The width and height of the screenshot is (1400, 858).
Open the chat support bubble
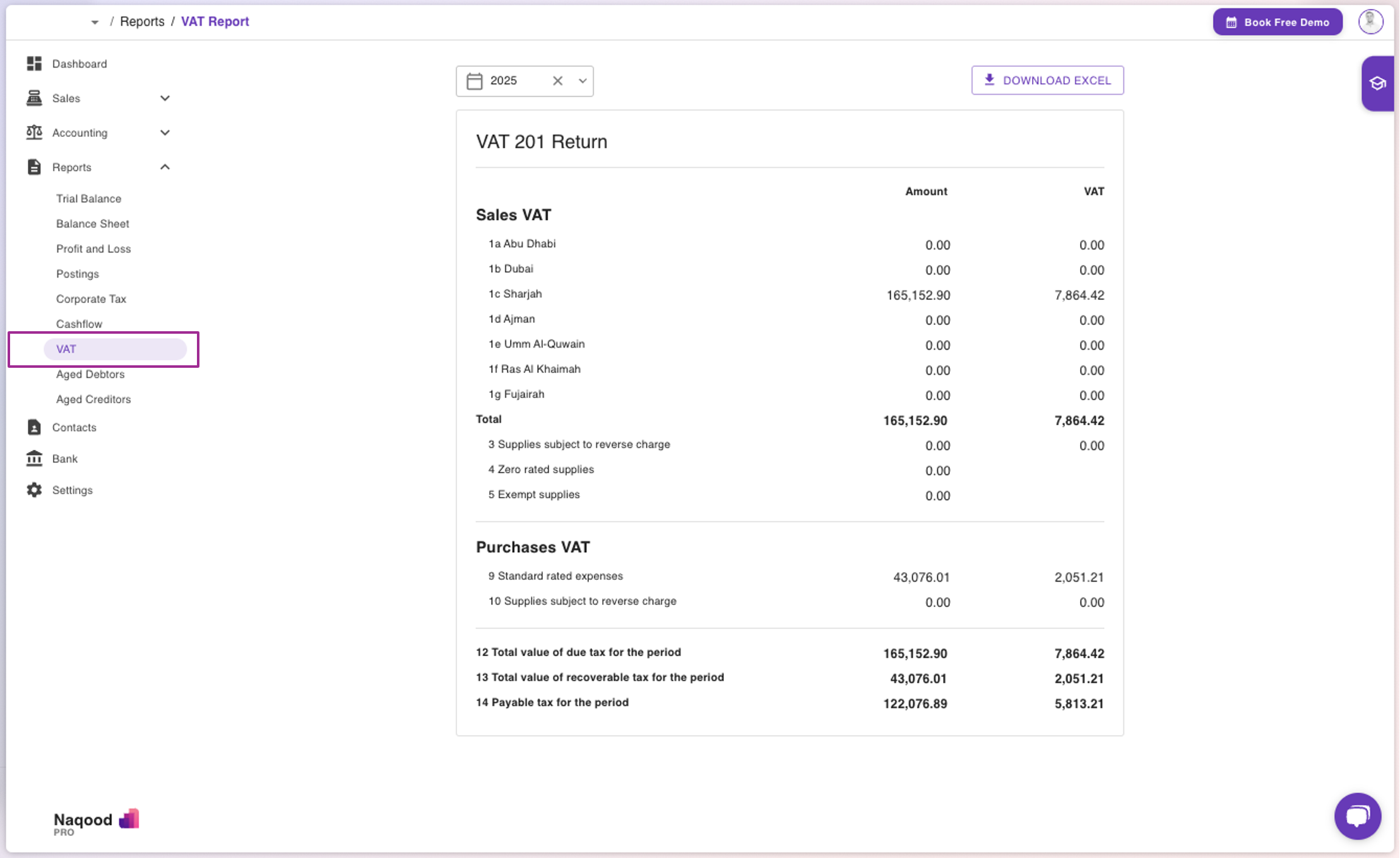click(x=1357, y=816)
